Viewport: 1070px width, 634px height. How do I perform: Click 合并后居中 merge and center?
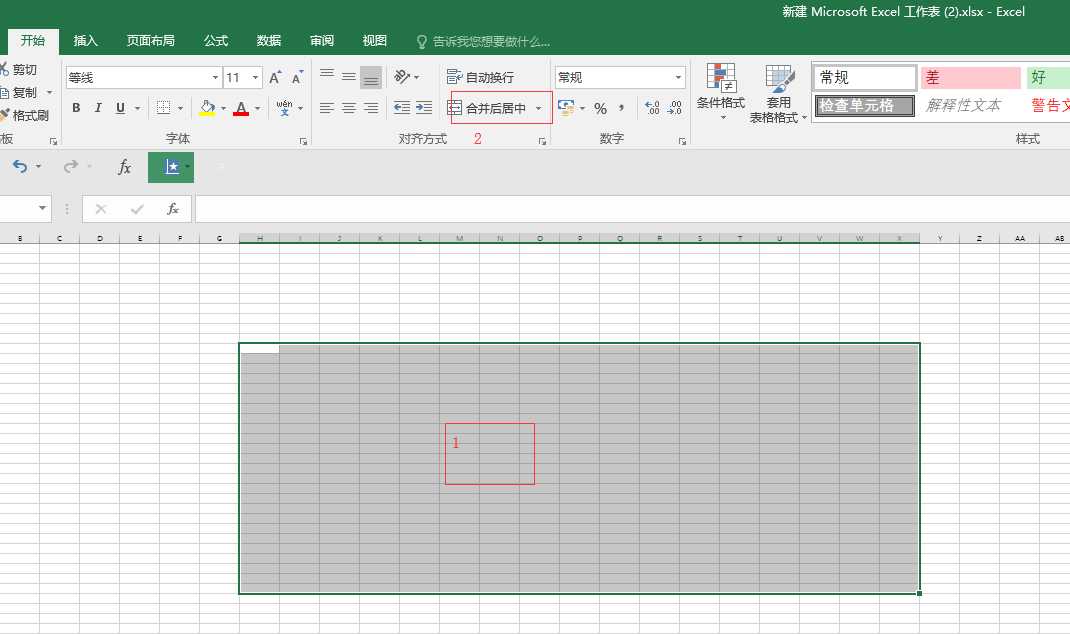[487, 108]
